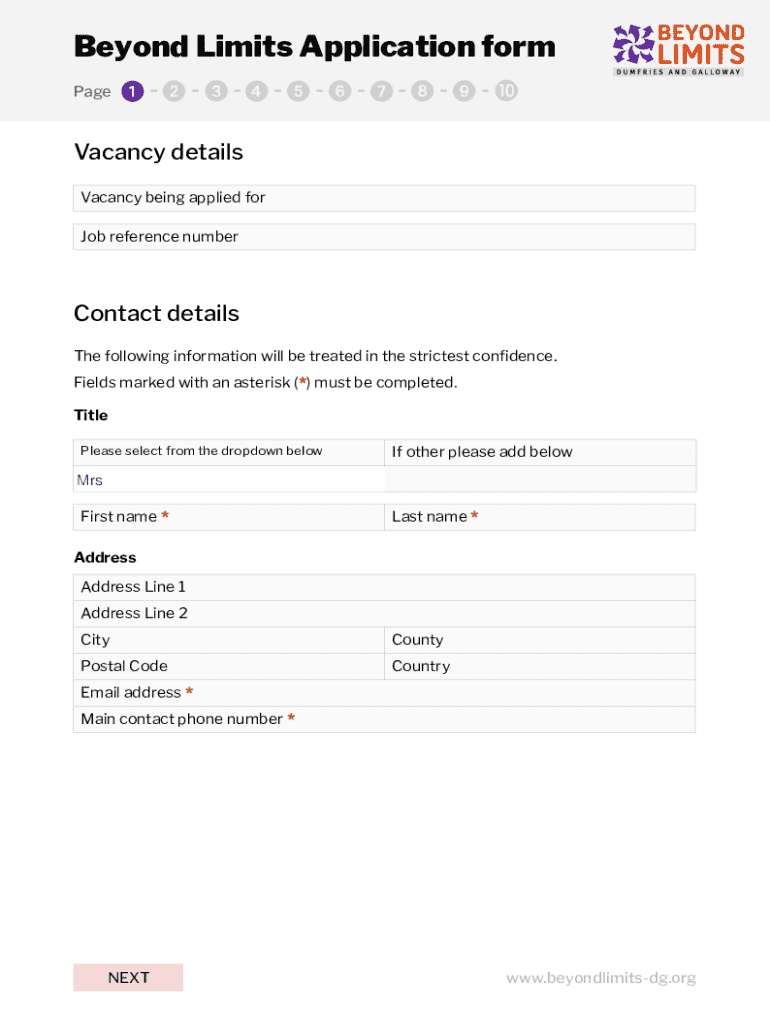770x1024 pixels.
Task: Go to page 2 circle
Action: coord(174,92)
